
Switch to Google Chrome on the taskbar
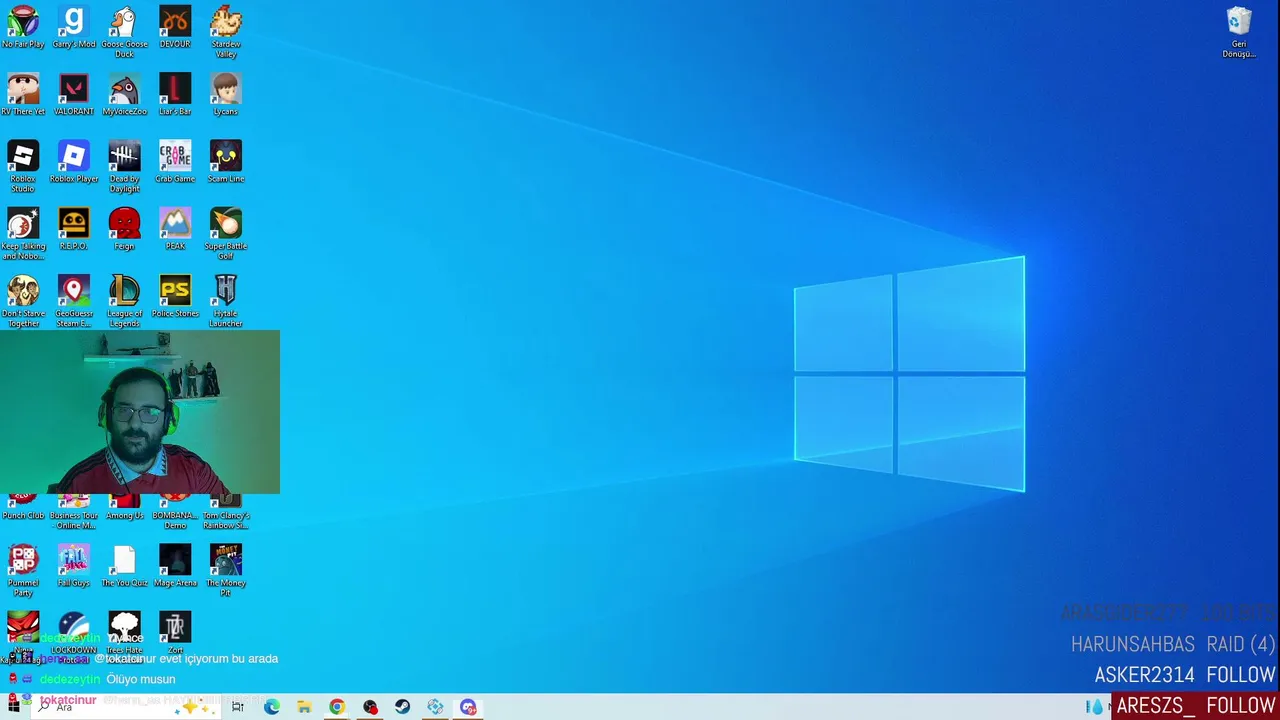pos(337,707)
